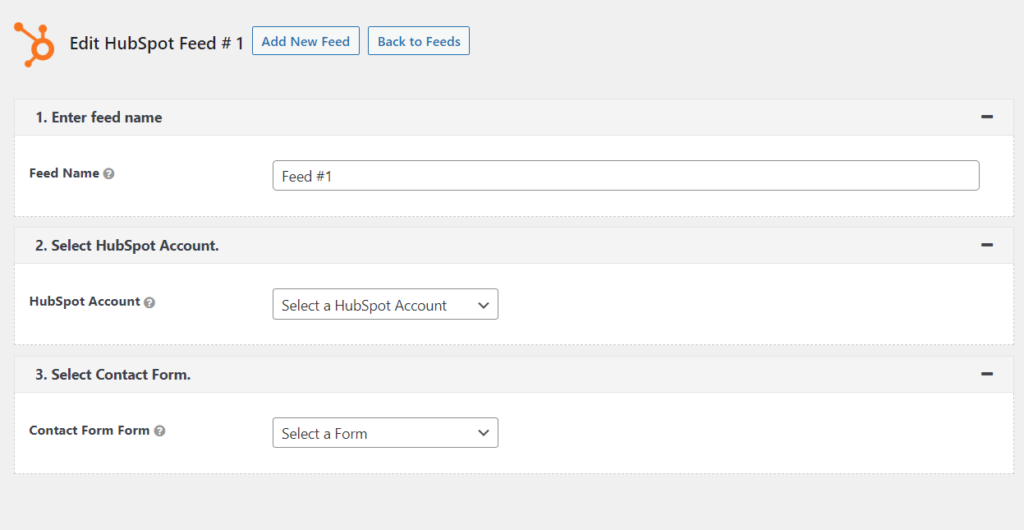Collapse Select HubSpot Account section minus icon

click(x=987, y=245)
